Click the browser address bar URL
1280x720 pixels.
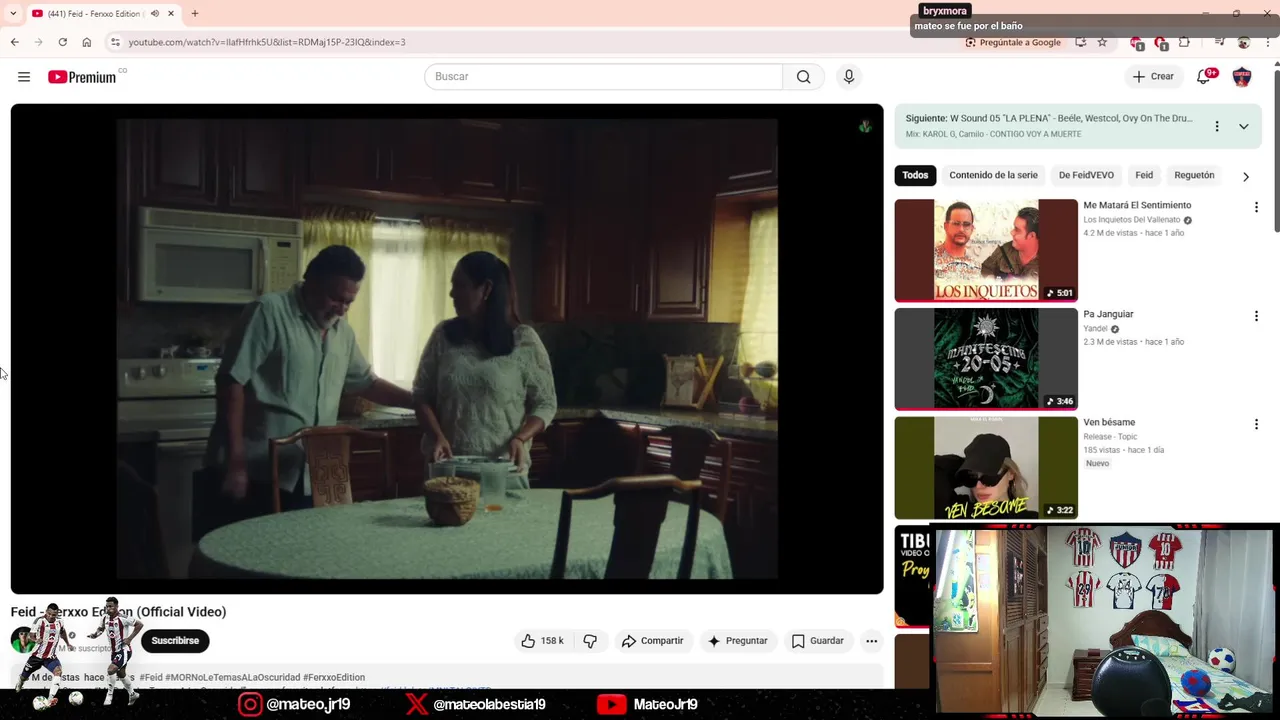pyautogui.click(x=267, y=42)
